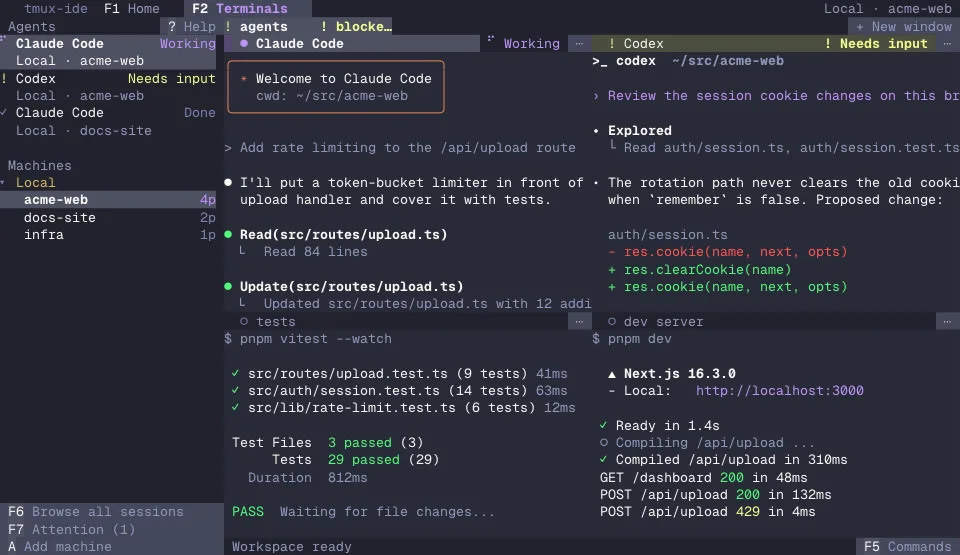Click the Update(src/routes/upload.ts) tool entry
Screen dimensions: 960x555
pos(351,286)
